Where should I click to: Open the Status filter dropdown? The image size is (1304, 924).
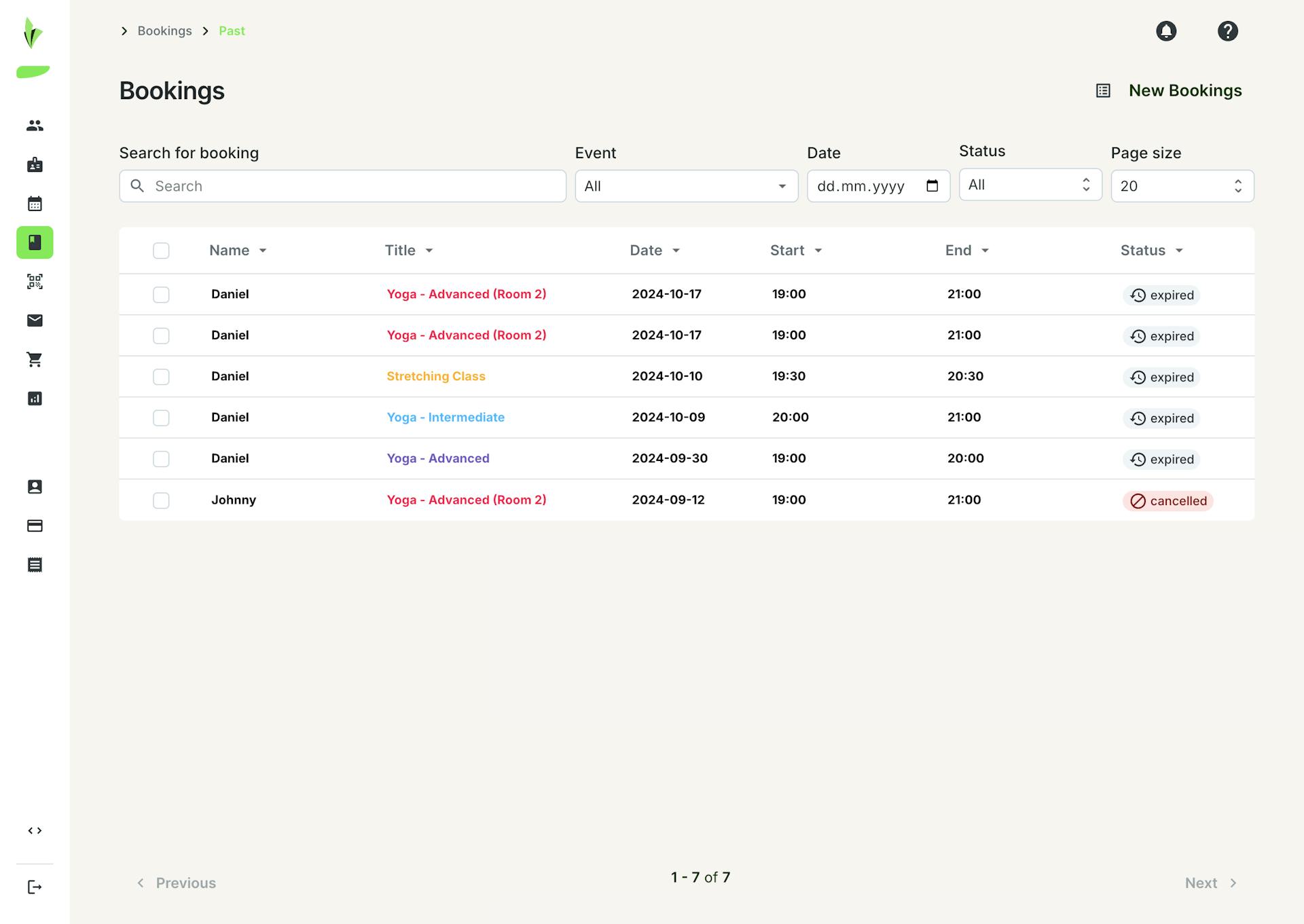(1030, 185)
